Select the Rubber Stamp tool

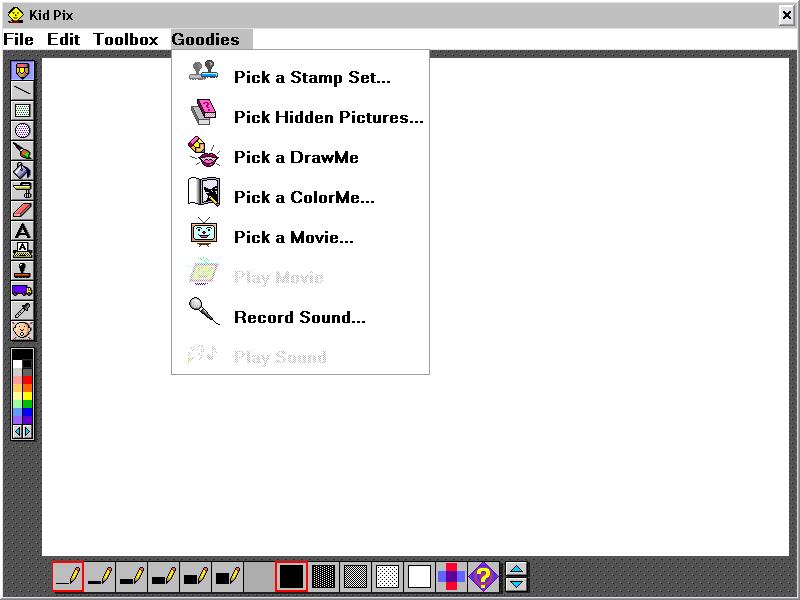pos(22,270)
